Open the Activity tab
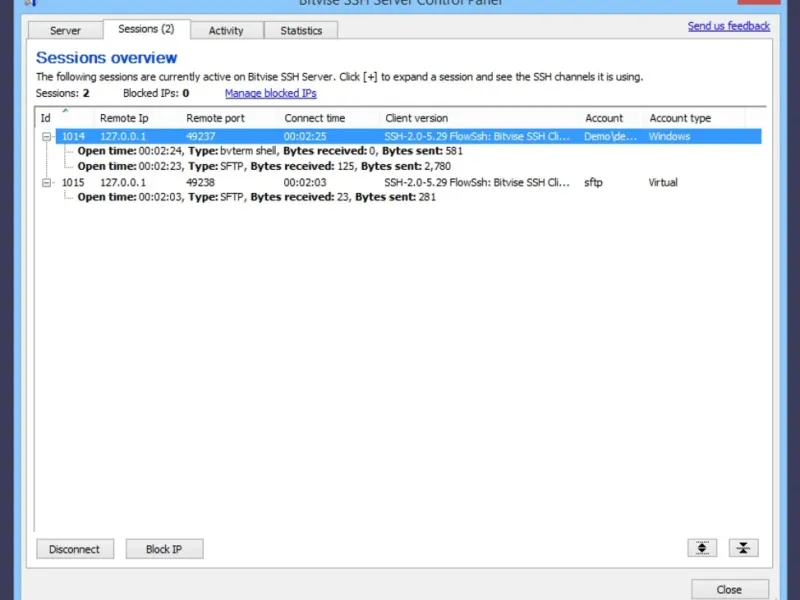 (226, 30)
